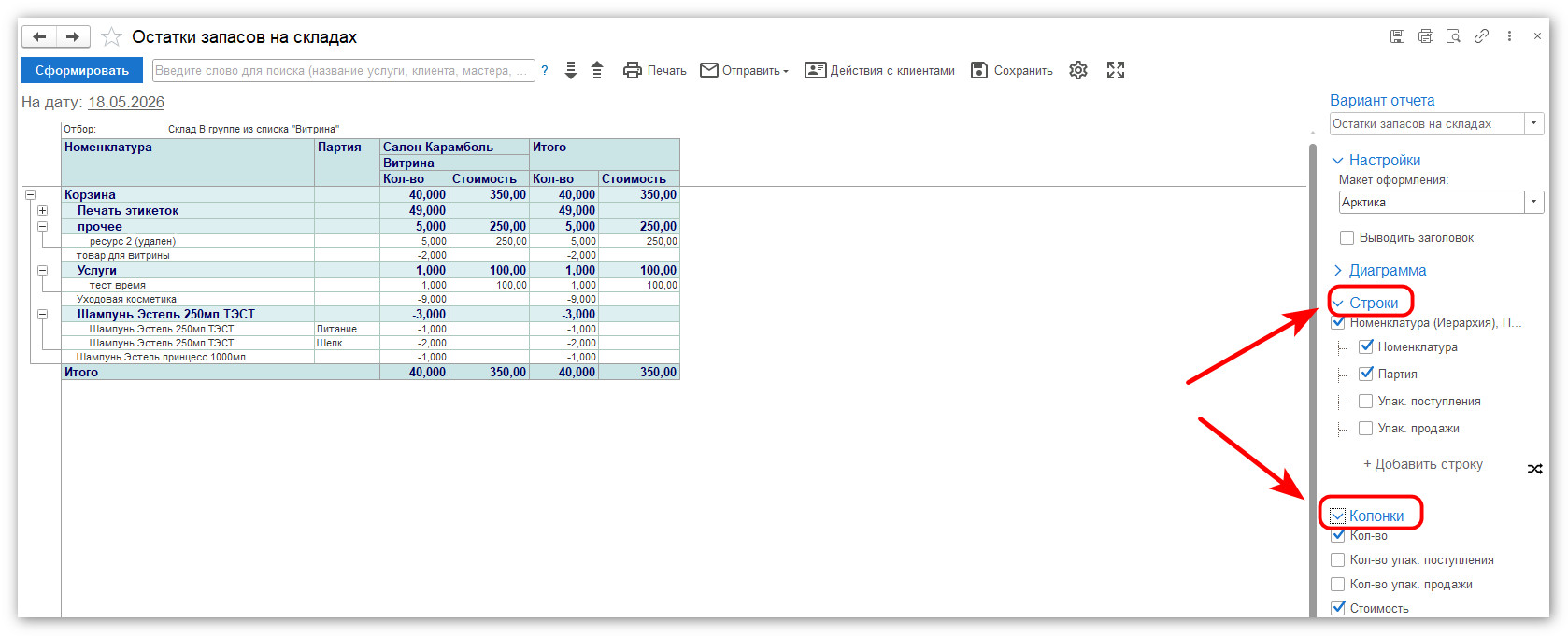Select the Шелк batch cell

click(348, 343)
